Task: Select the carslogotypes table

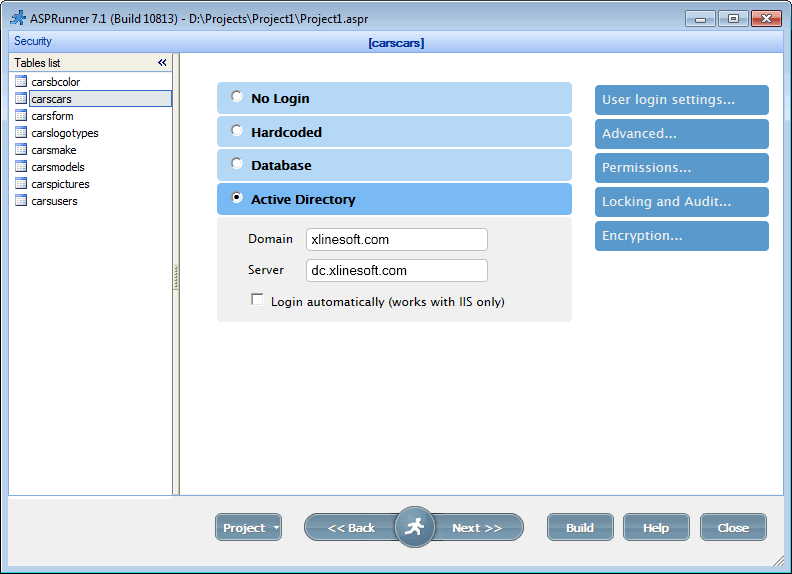Action: pyautogui.click(x=65, y=133)
